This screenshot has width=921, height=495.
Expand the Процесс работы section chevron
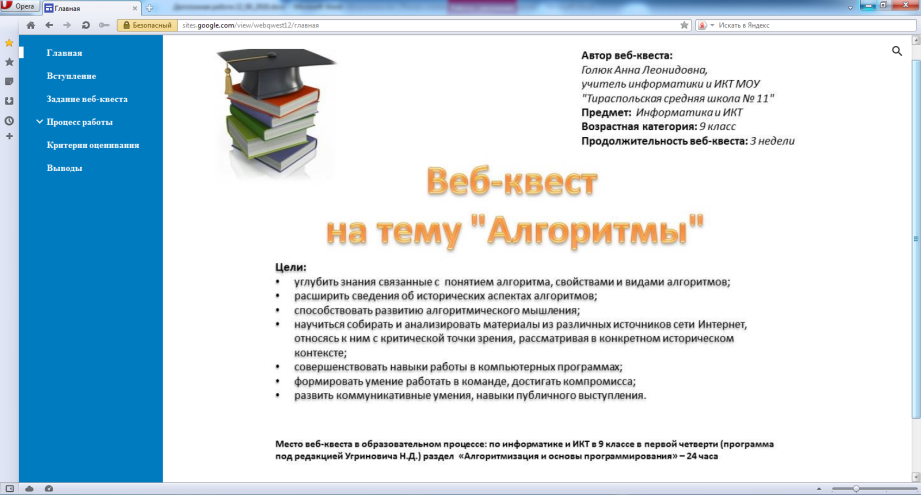tap(38, 122)
